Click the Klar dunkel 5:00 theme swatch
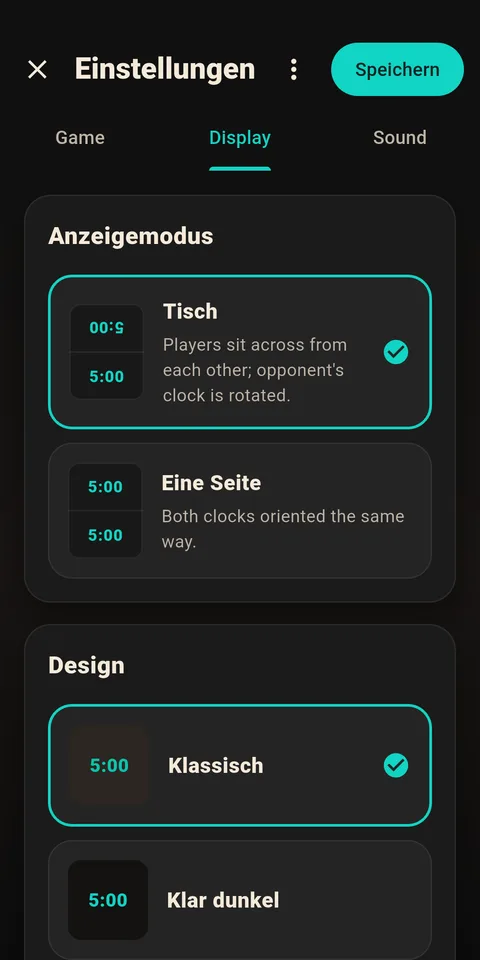The image size is (480, 960). coord(108,900)
